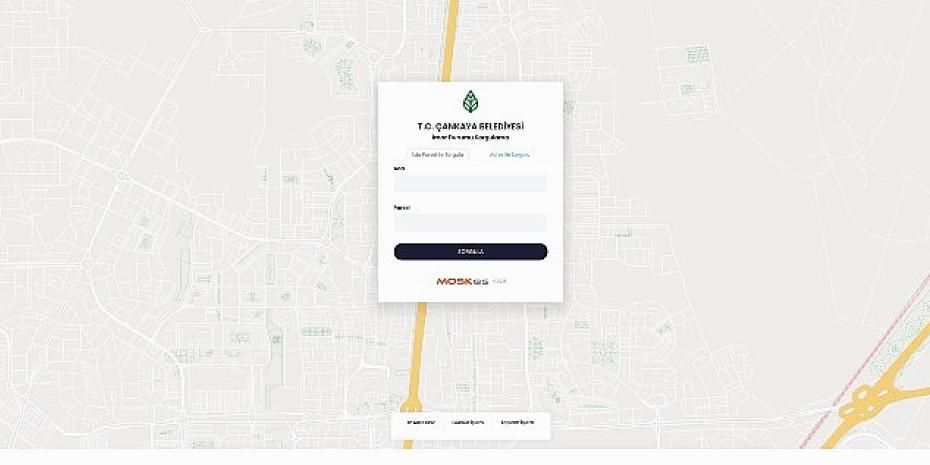
Task: Click the orange MOSKgis logo
Action: (x=463, y=281)
